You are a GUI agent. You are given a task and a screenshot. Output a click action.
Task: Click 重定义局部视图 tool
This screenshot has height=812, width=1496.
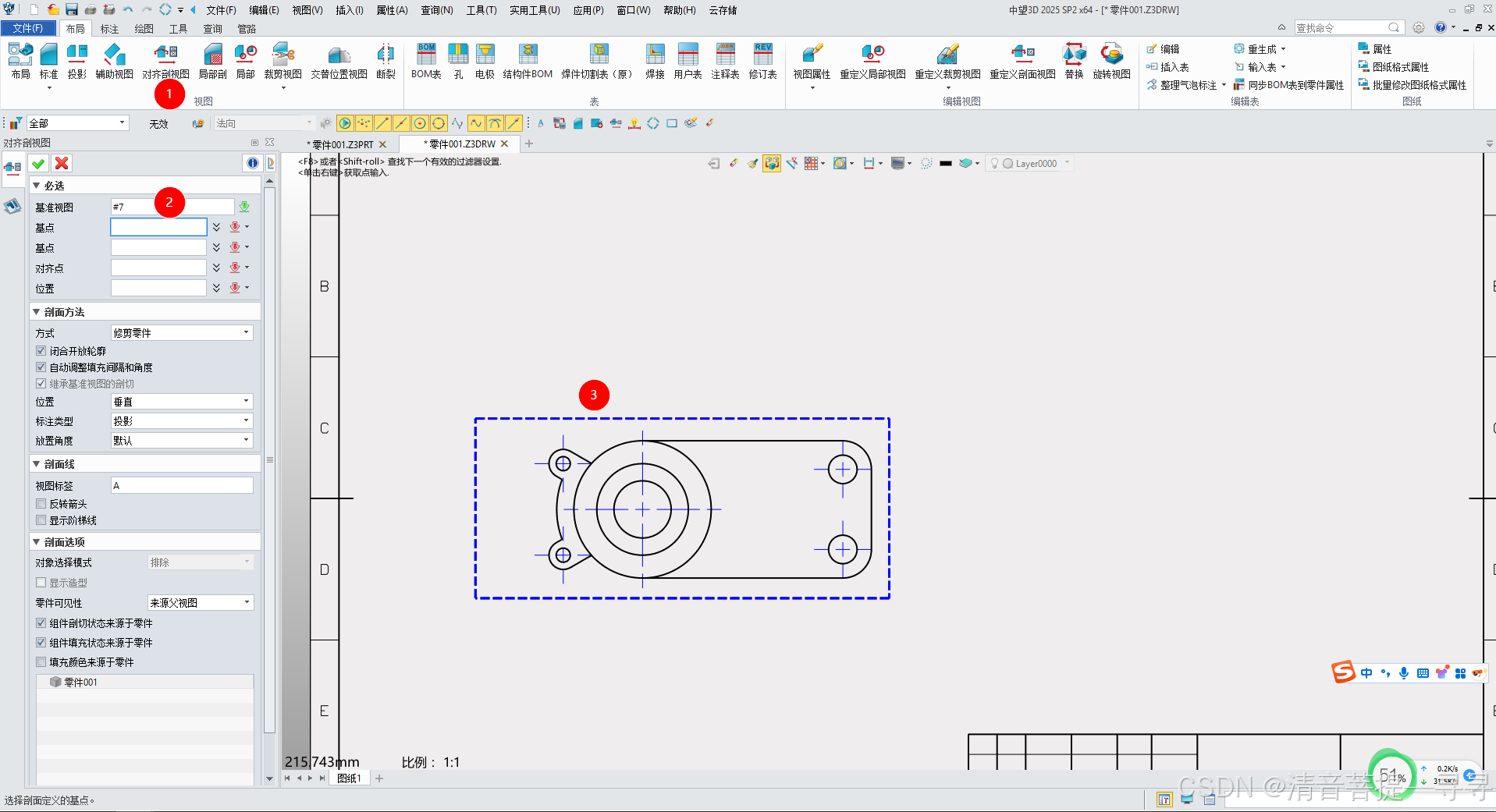click(872, 61)
